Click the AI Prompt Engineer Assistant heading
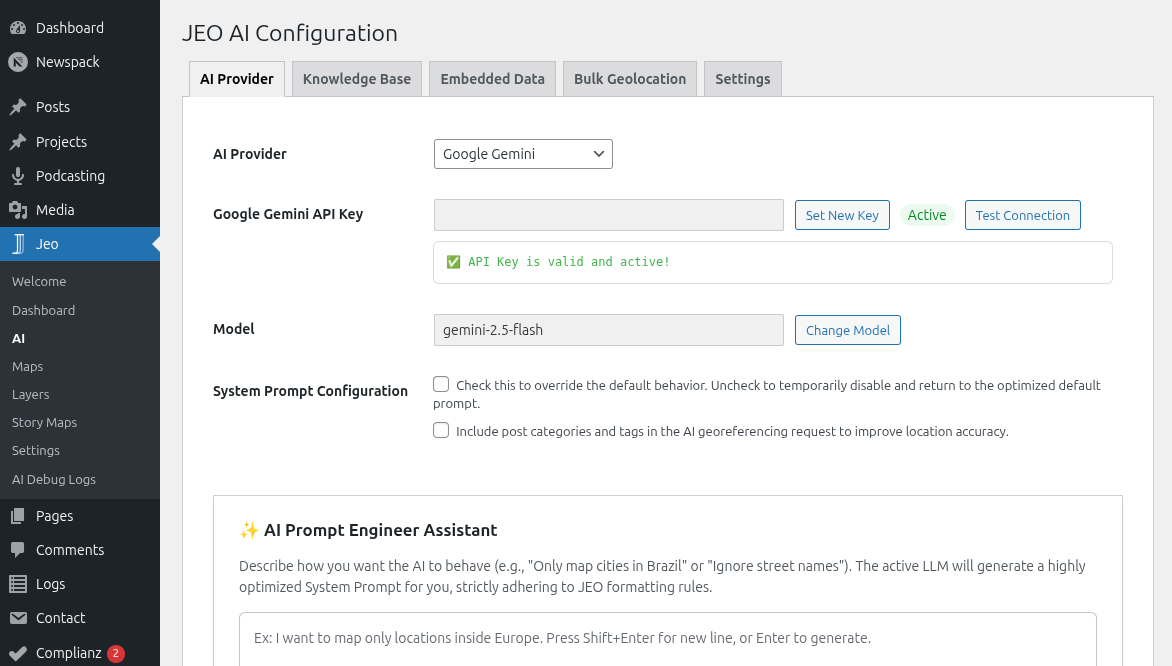 coord(380,530)
